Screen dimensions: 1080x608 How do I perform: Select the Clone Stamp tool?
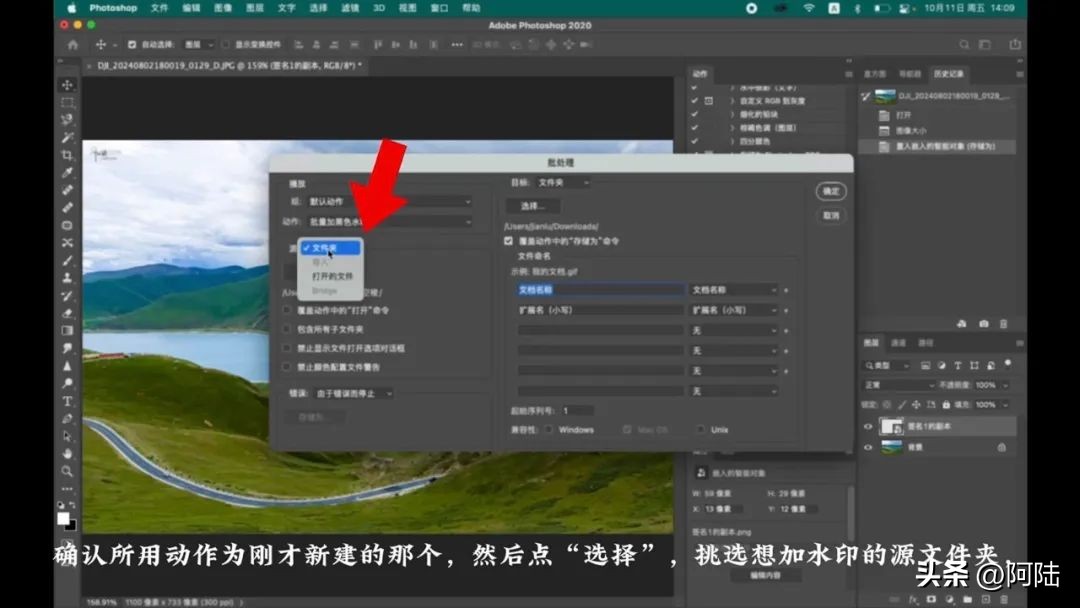coord(68,277)
